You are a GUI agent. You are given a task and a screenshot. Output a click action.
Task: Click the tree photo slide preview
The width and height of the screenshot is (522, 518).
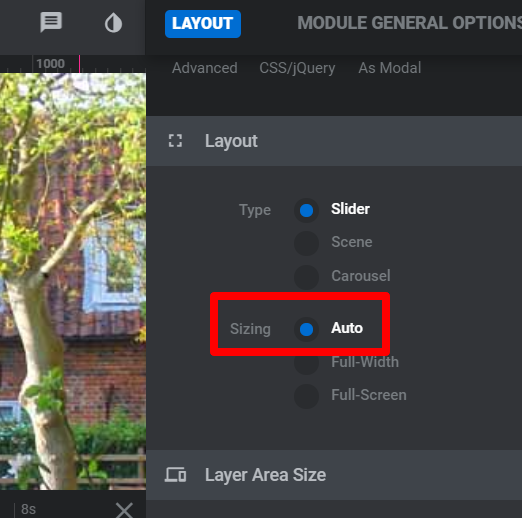73,281
